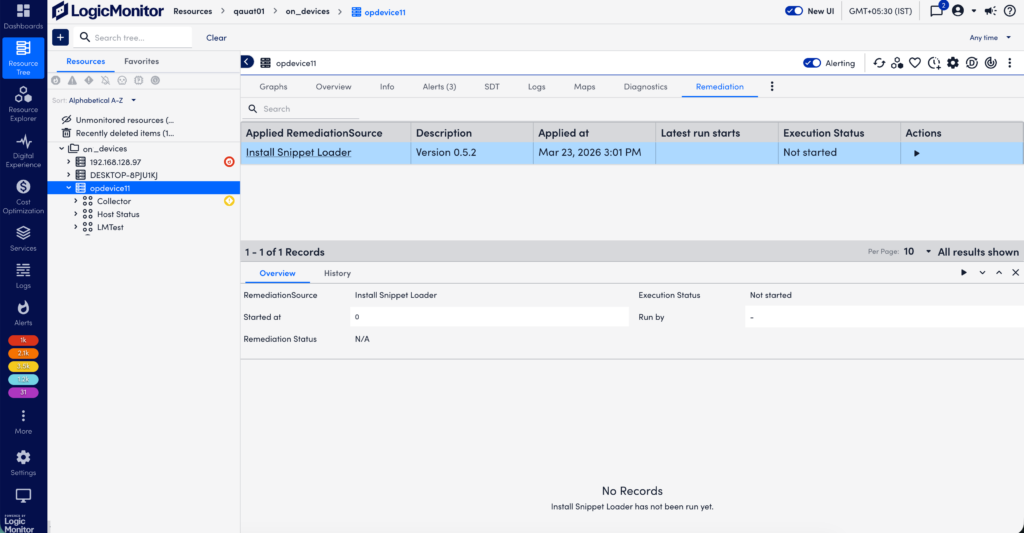Open Resource Explorer in sidebar
1024x533 pixels.
[23, 104]
